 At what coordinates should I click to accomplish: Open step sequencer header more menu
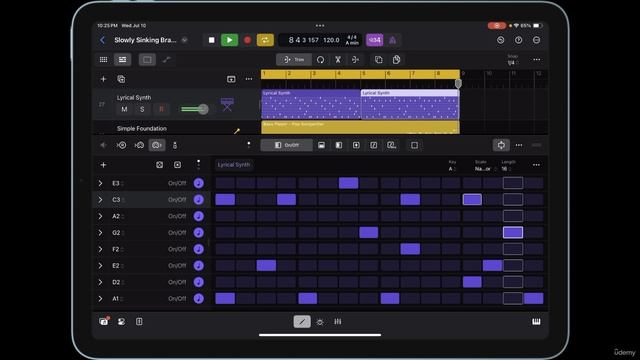pyautogui.click(x=536, y=165)
